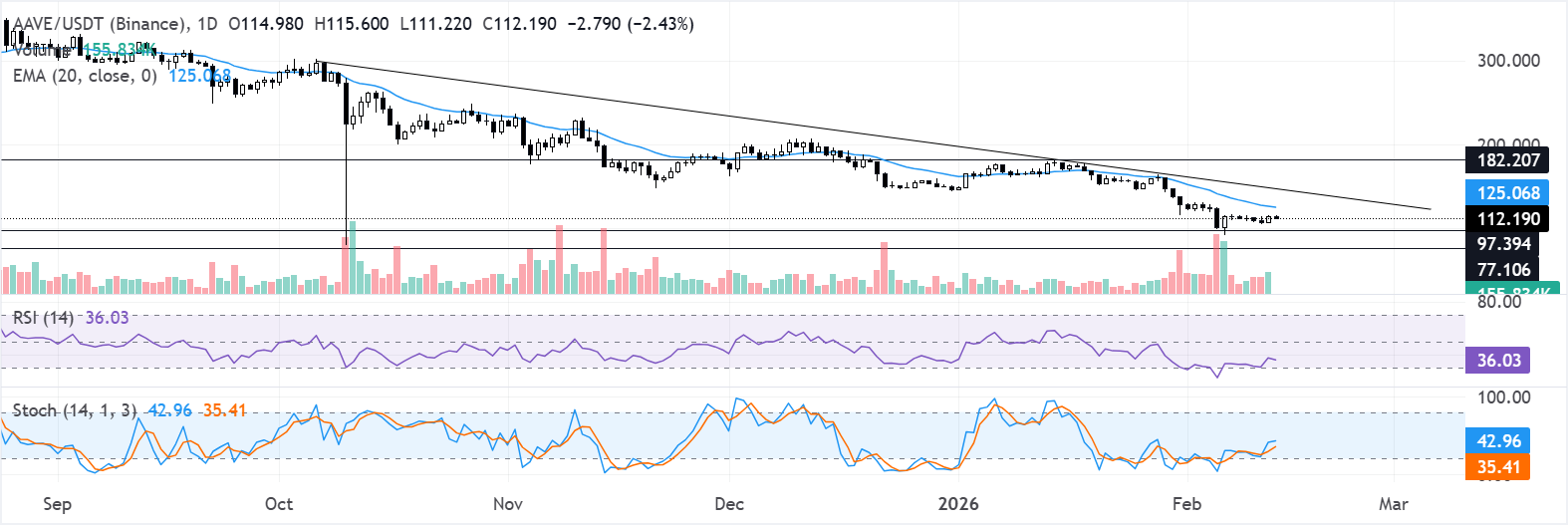1568x525 pixels.
Task: Click the 182.207 horizontal line price label
Action: [1508, 160]
